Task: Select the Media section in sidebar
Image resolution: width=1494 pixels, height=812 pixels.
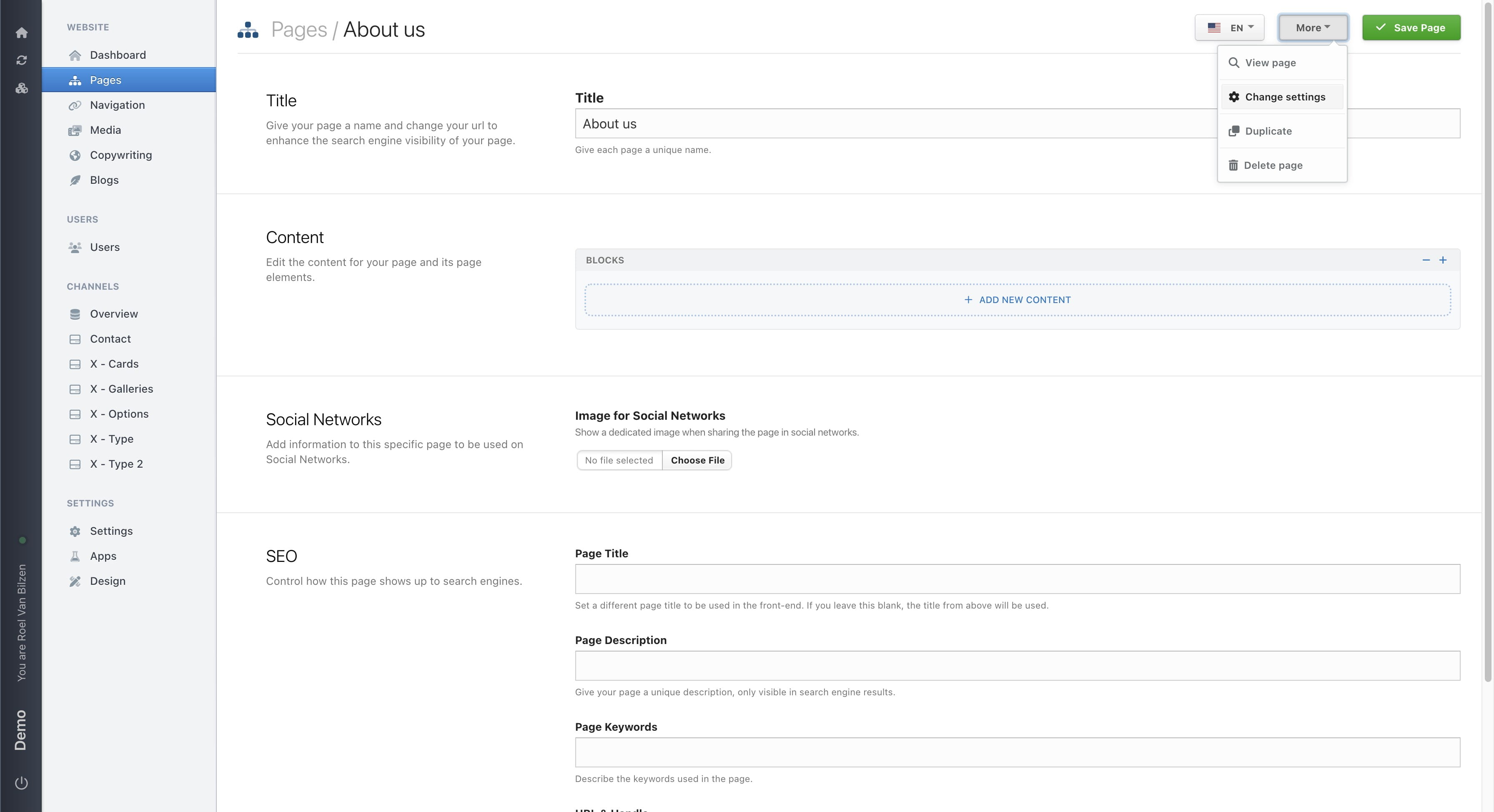Action: pos(105,130)
